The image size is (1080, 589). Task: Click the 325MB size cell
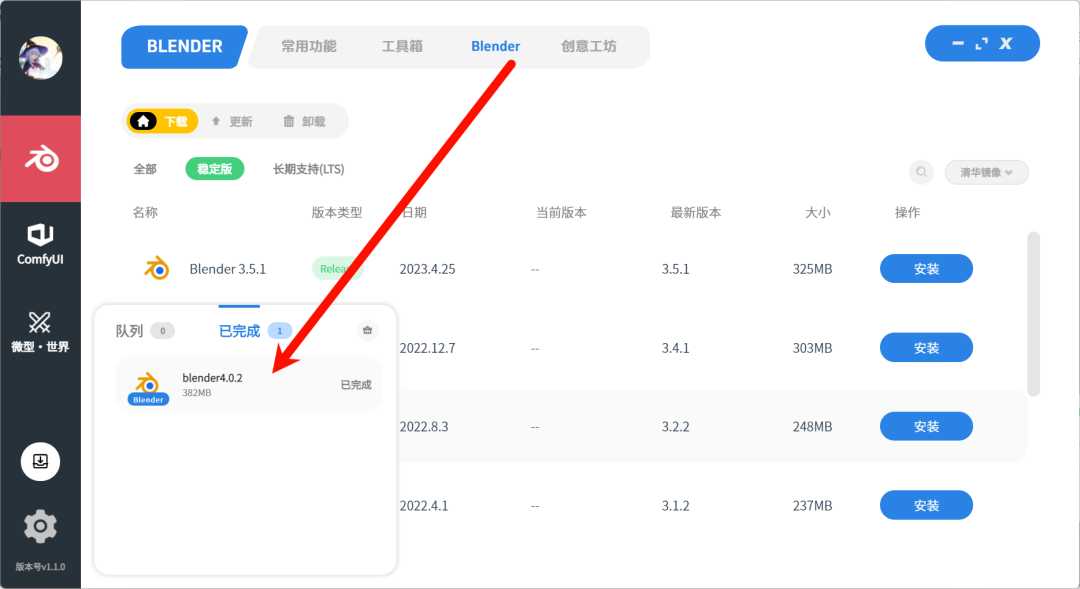(812, 269)
